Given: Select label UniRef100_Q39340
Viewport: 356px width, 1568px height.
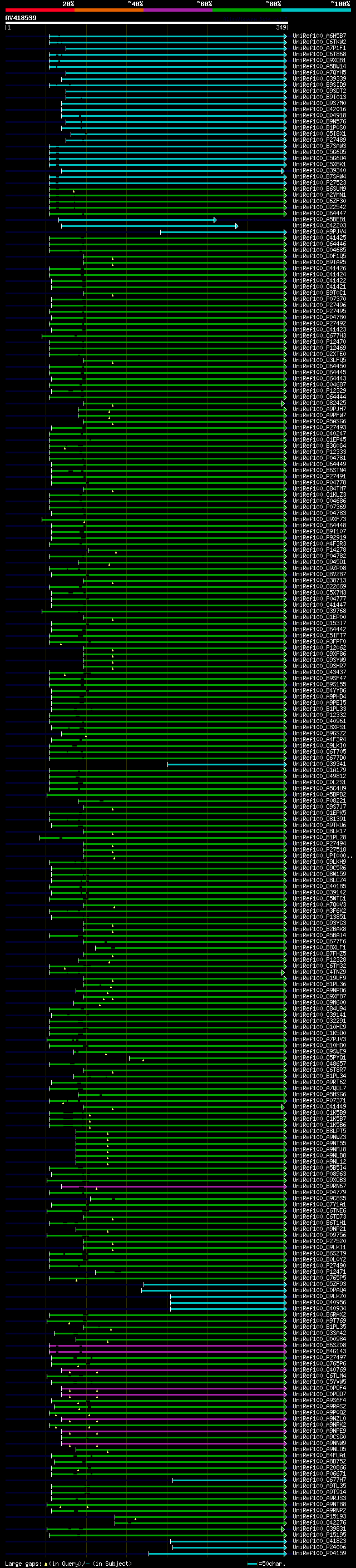Looking at the screenshot, I should [x=319, y=170].
